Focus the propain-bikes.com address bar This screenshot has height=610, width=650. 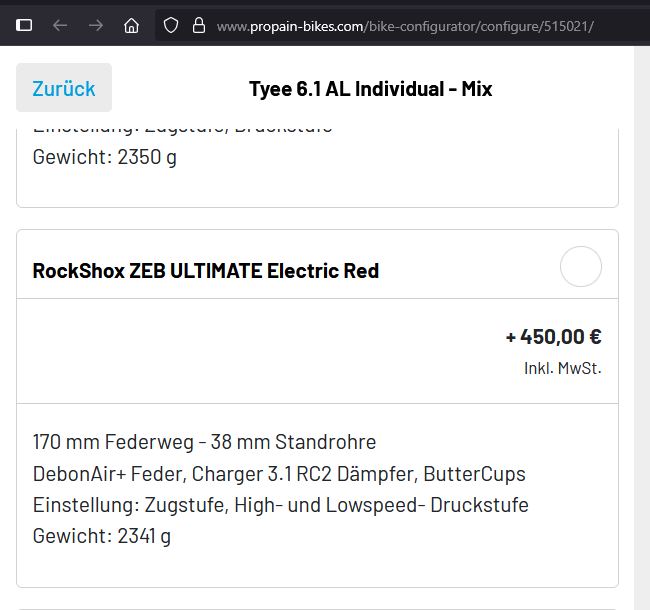pyautogui.click(x=405, y=25)
